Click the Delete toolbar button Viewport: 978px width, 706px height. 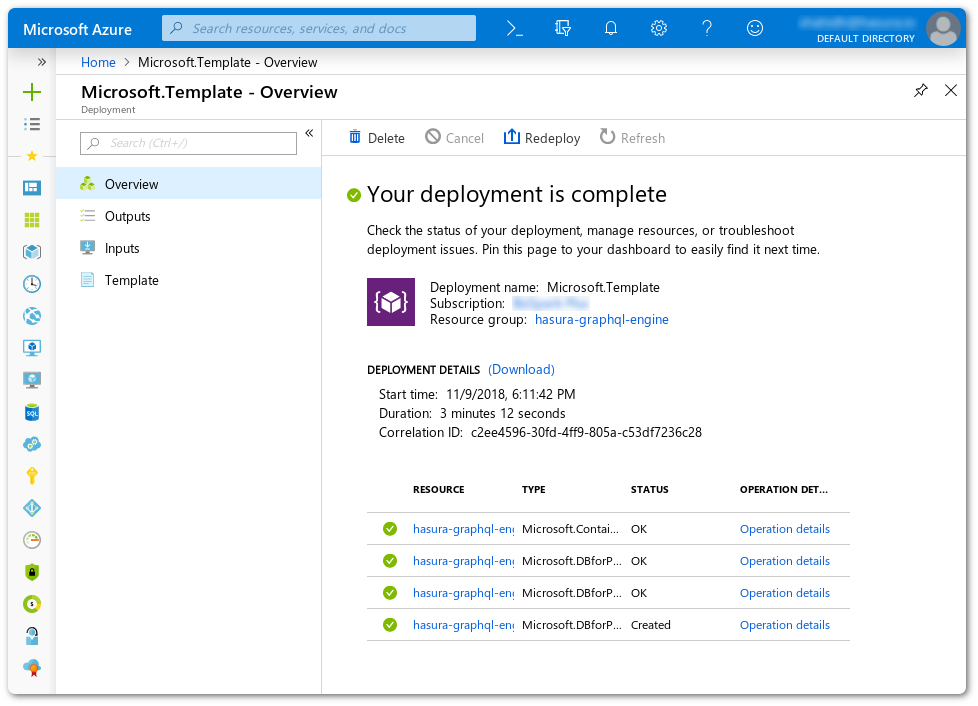[376, 138]
